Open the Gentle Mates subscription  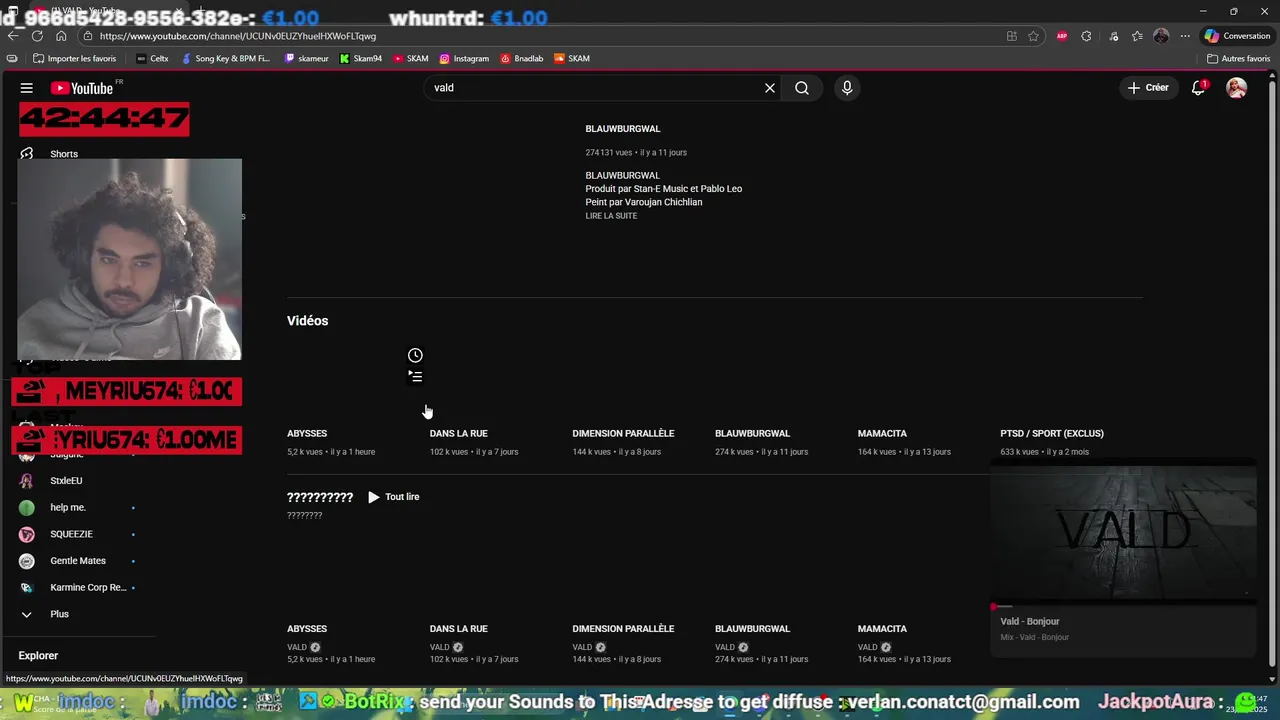[x=78, y=561]
